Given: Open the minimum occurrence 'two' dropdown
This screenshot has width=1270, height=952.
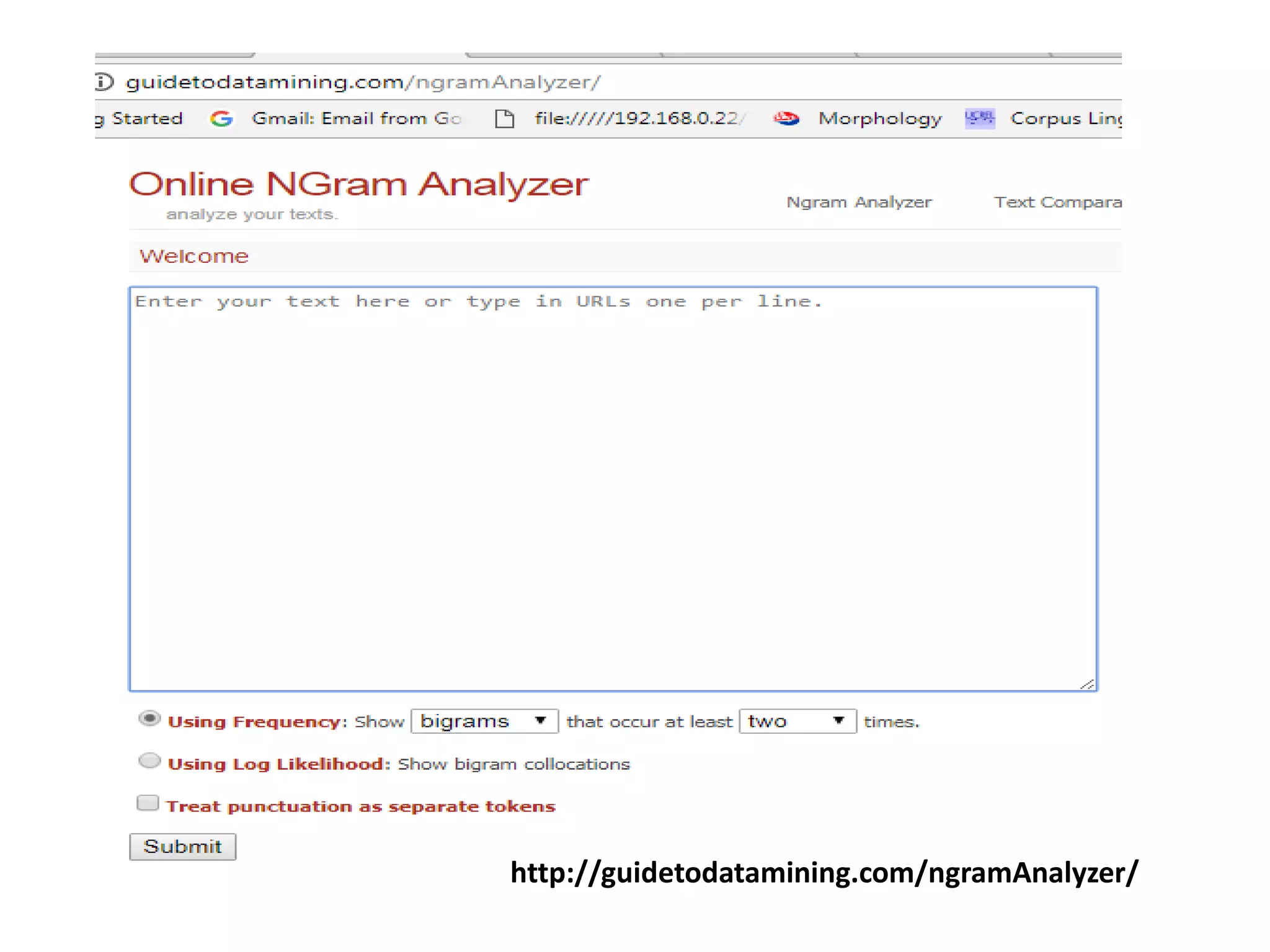Looking at the screenshot, I should 797,721.
